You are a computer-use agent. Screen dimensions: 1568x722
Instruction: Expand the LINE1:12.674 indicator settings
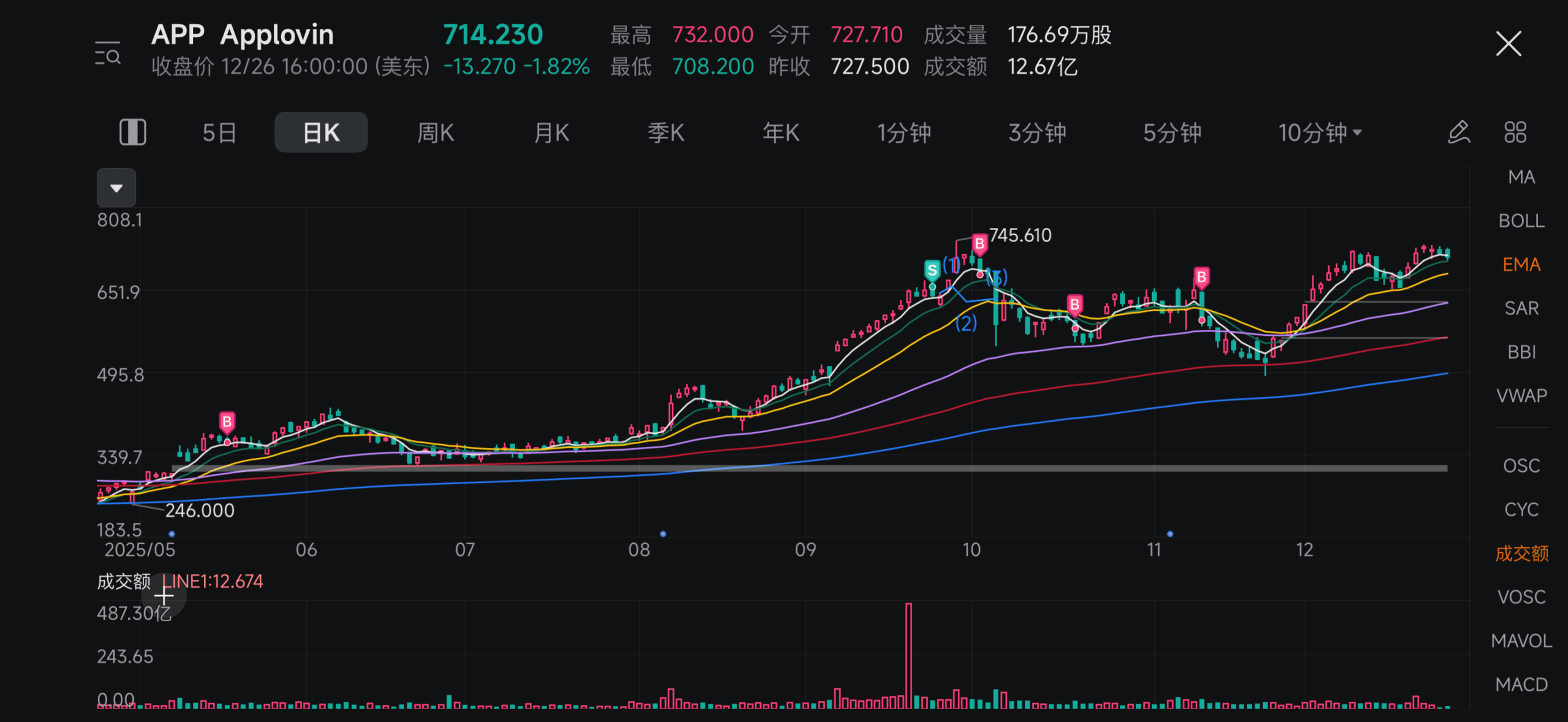click(x=213, y=581)
